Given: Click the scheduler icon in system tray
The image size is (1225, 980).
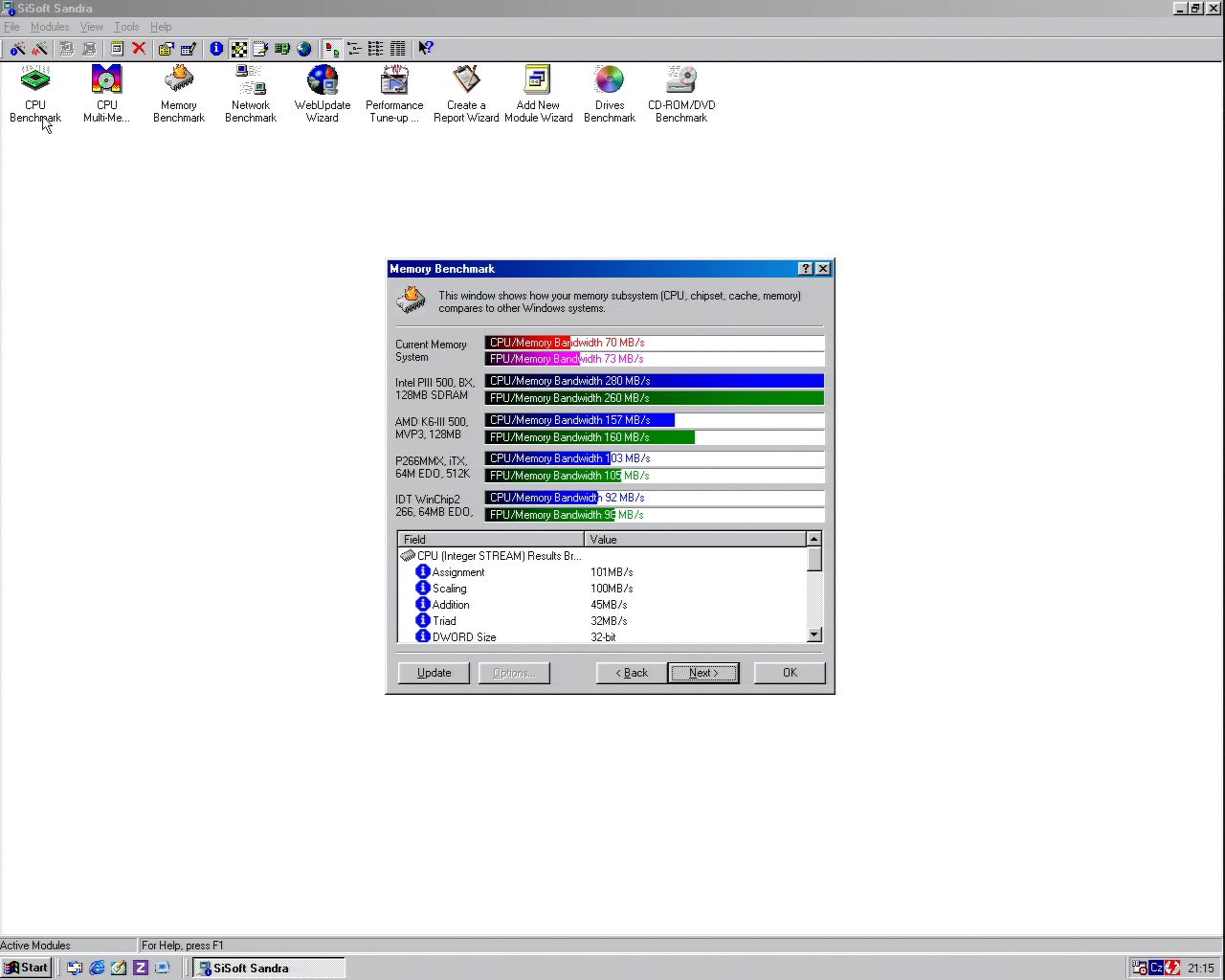Looking at the screenshot, I should coord(1140,968).
